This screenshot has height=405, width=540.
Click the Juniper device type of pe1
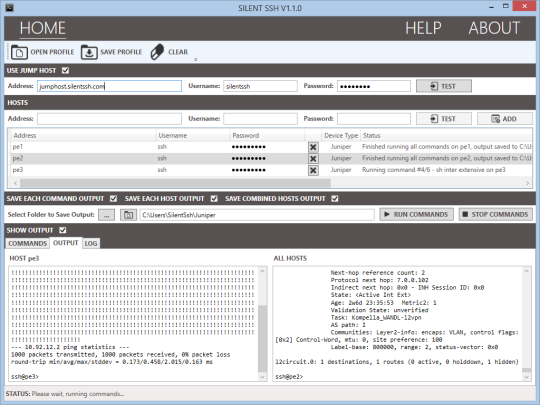tap(341, 147)
